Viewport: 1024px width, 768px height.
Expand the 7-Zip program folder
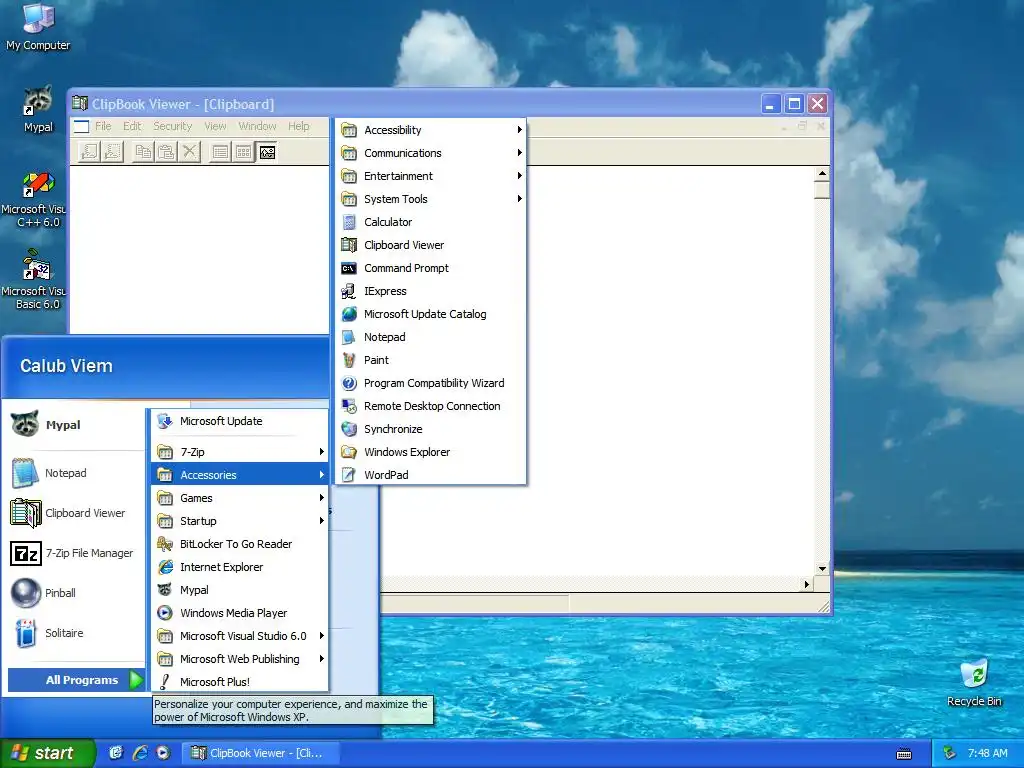(239, 452)
